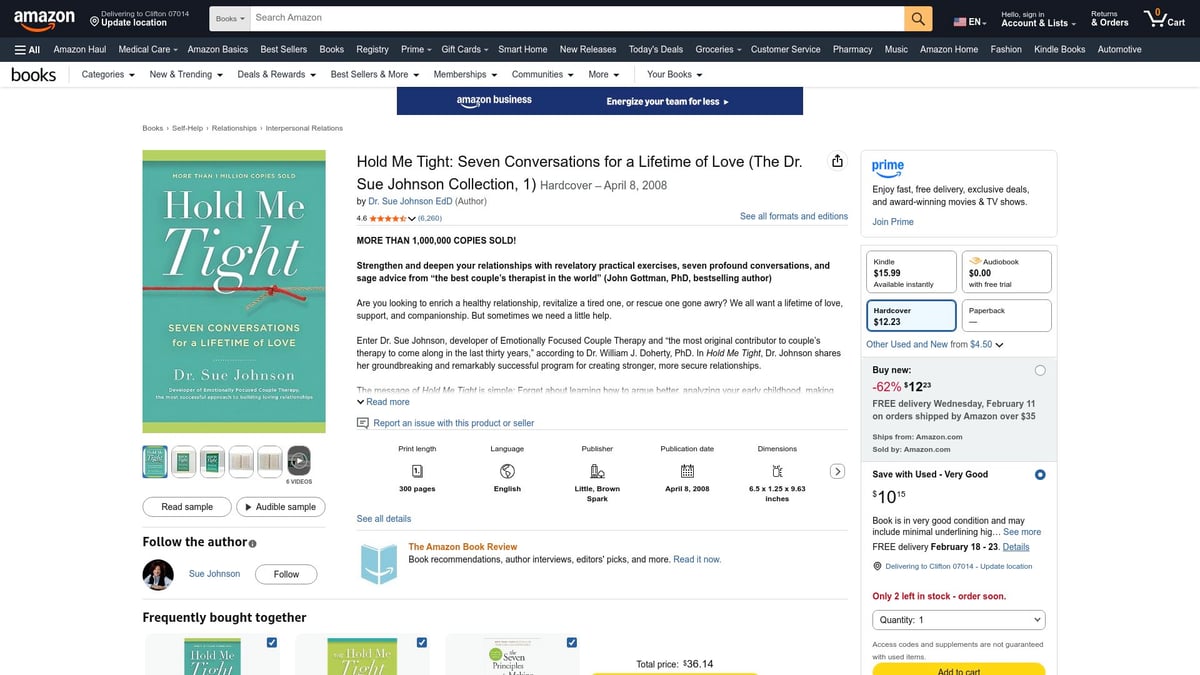The height and width of the screenshot is (675, 1200).
Task: Click the orange search magnifier button
Action: click(x=918, y=18)
